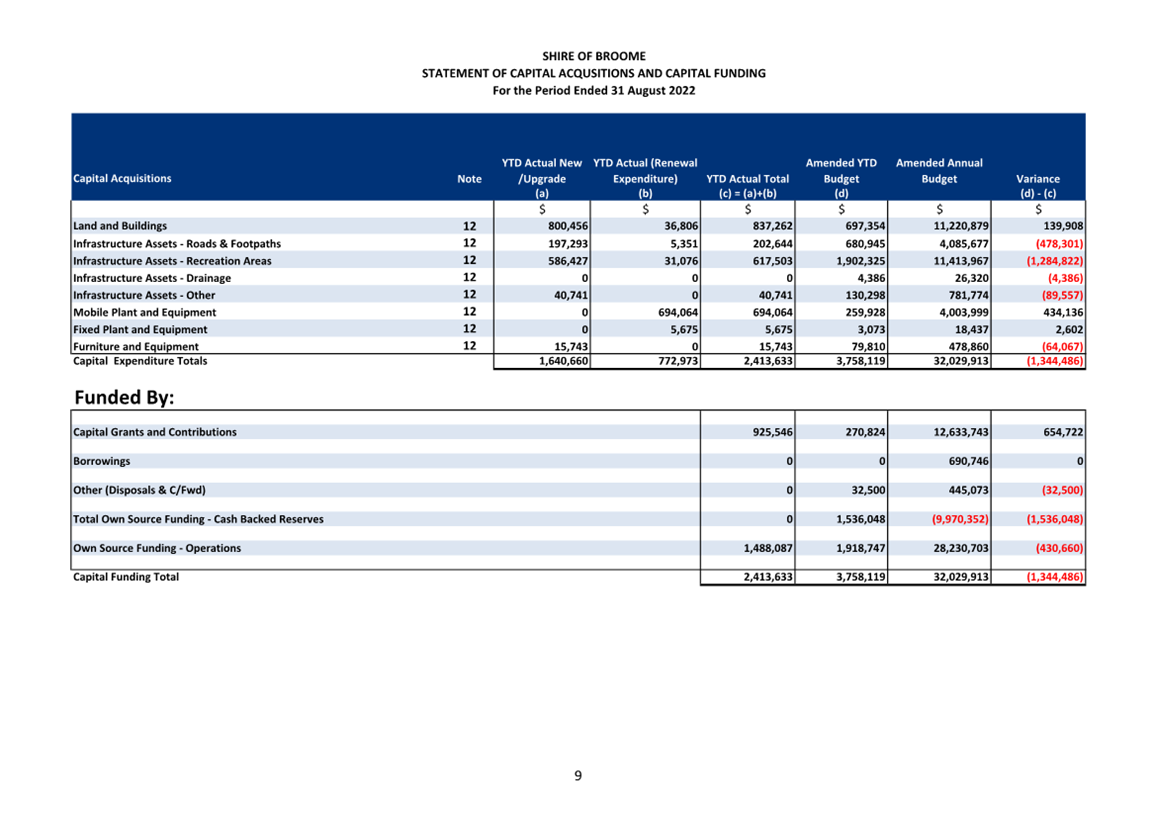Select 'Own Source Funding - Operations' label

[x=157, y=549]
